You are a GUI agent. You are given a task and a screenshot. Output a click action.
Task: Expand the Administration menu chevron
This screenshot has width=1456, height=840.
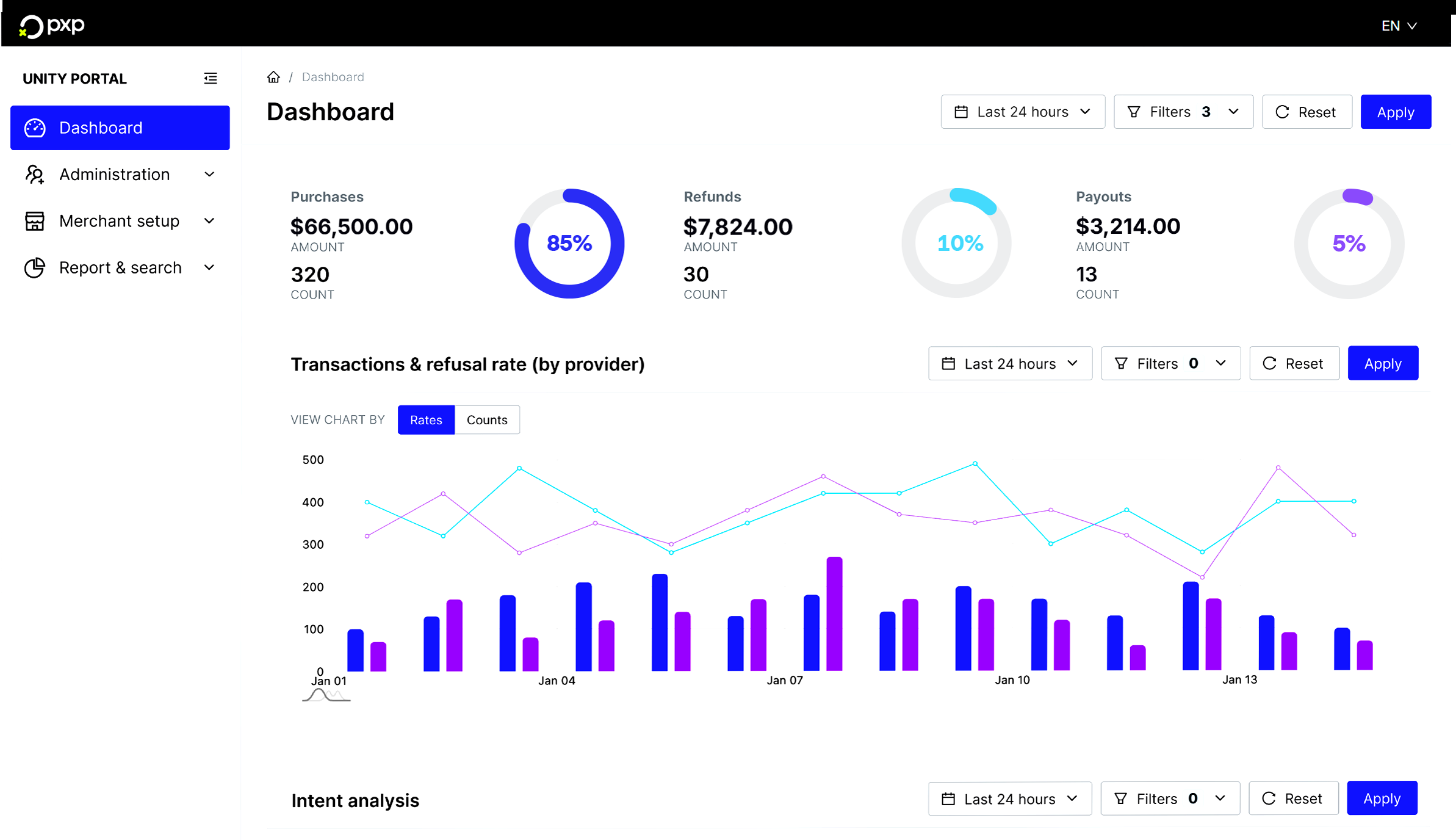pyautogui.click(x=209, y=175)
